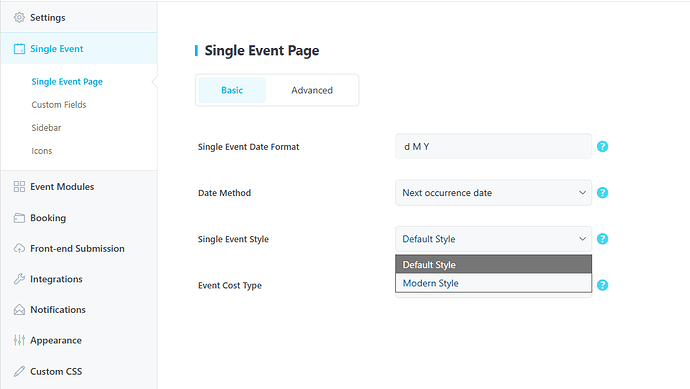
Task: Open help tooltip for Date Method
Action: [x=602, y=193]
